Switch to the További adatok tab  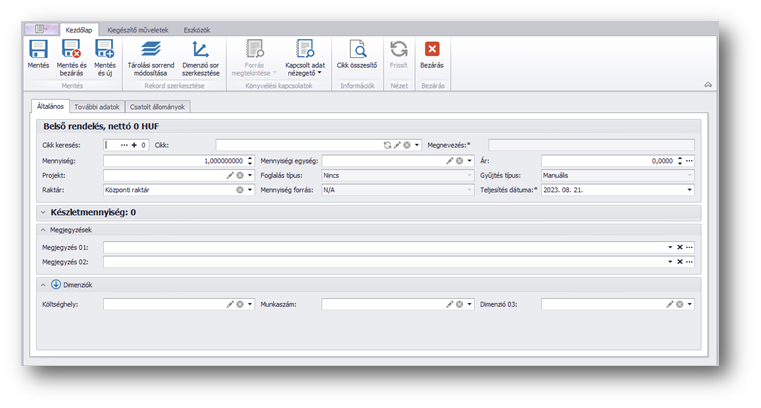tap(96, 106)
